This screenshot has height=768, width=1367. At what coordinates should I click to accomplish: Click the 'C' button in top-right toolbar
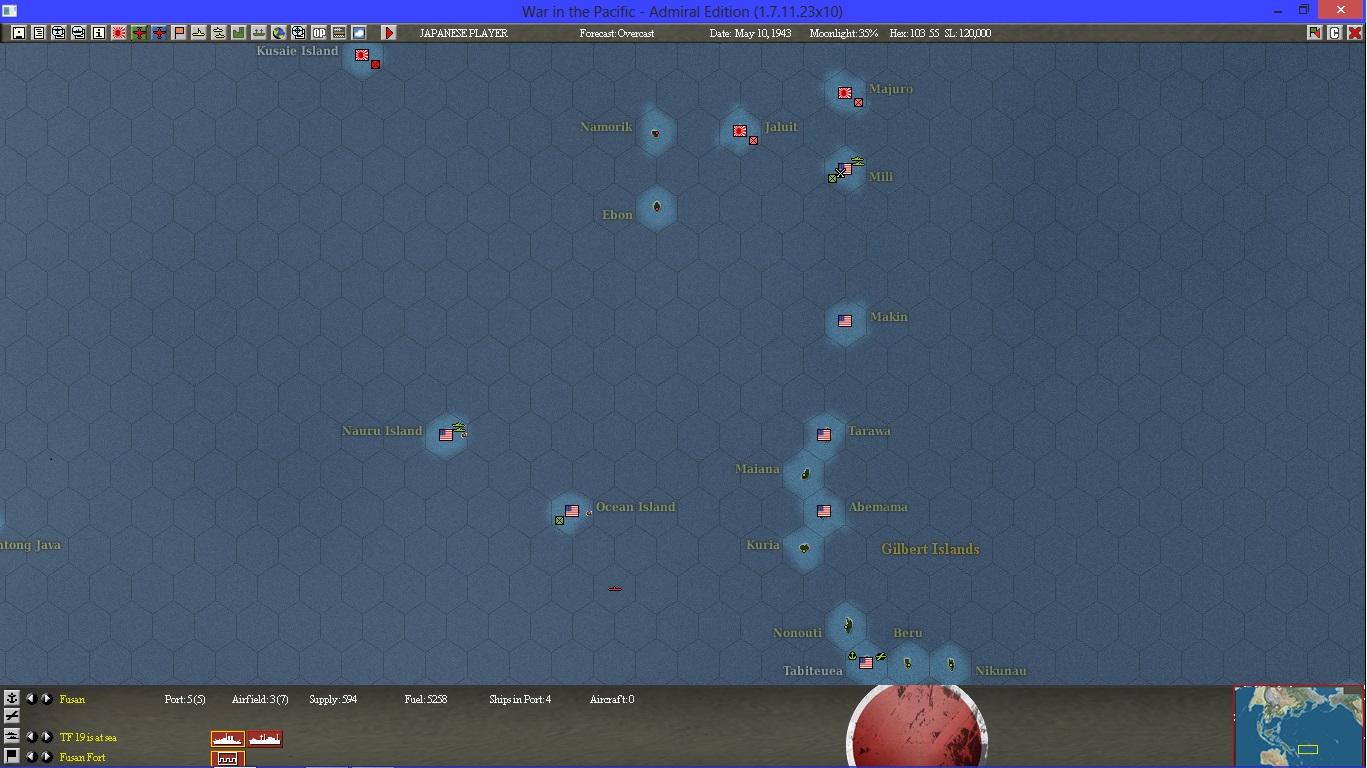click(1334, 33)
